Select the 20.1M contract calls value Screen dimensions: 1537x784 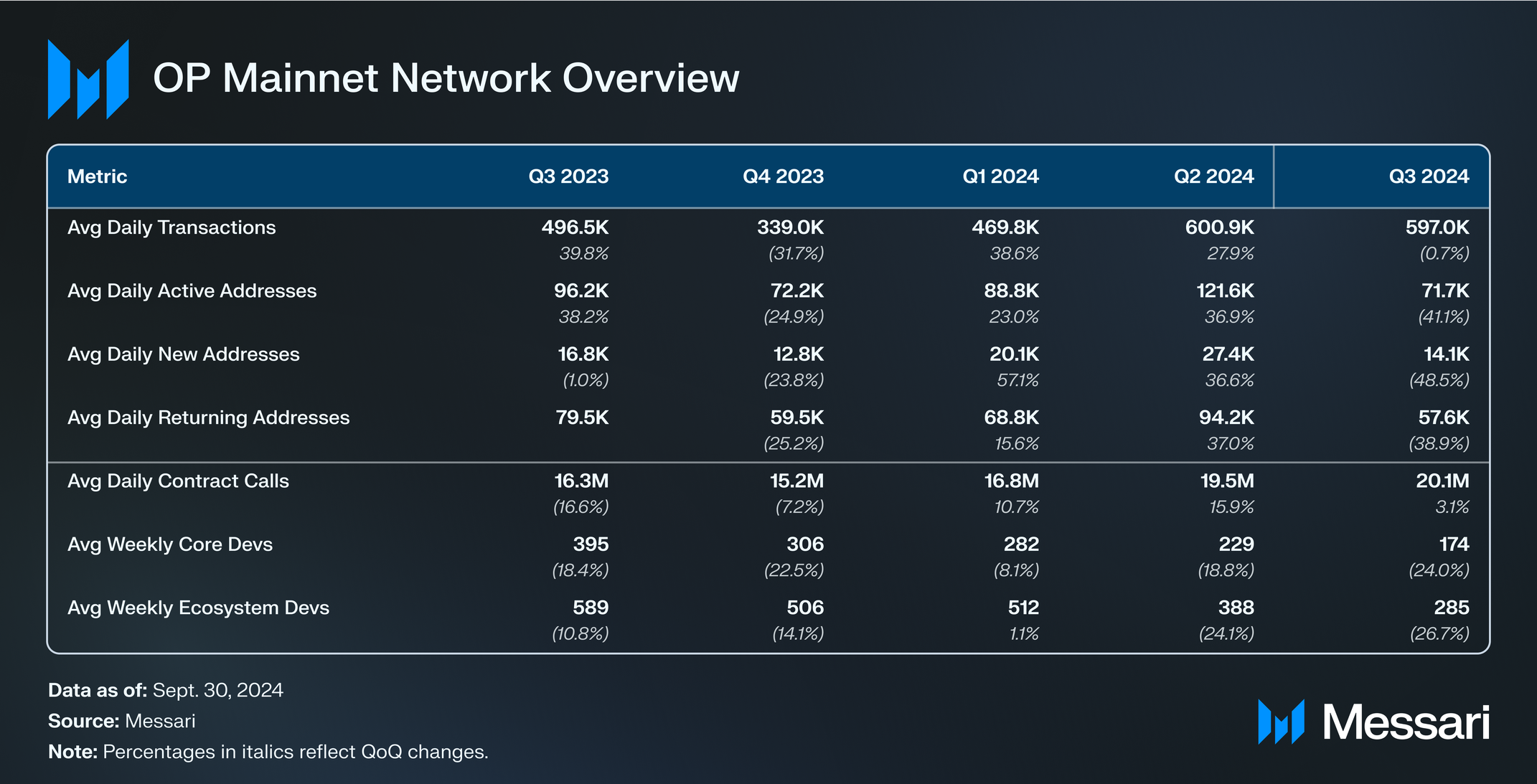(x=1442, y=481)
